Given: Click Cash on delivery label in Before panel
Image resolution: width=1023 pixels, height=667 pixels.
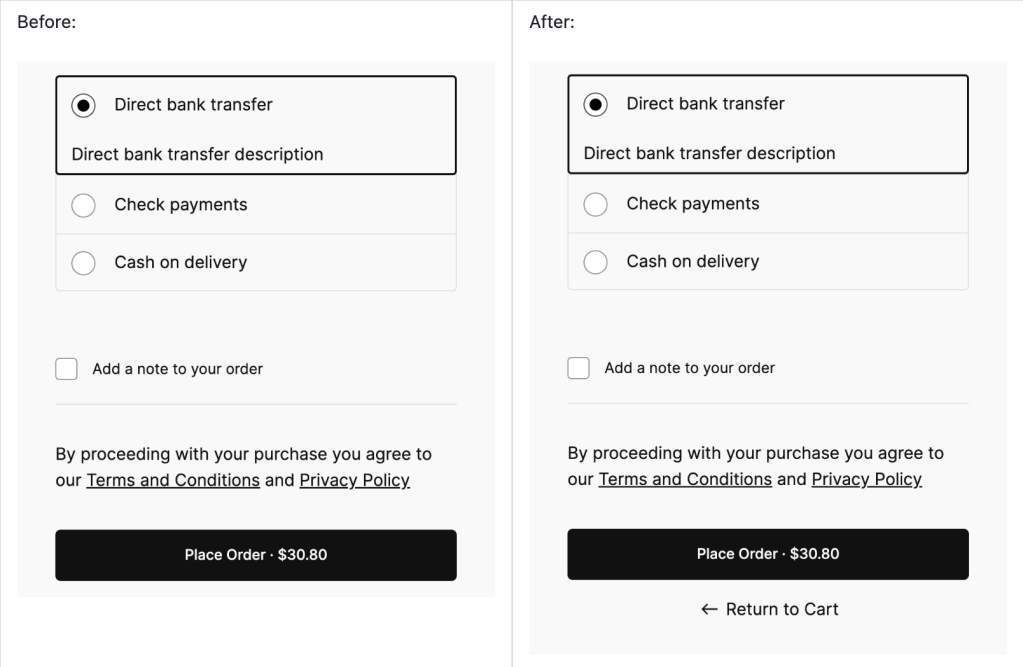Looking at the screenshot, I should (x=180, y=263).
